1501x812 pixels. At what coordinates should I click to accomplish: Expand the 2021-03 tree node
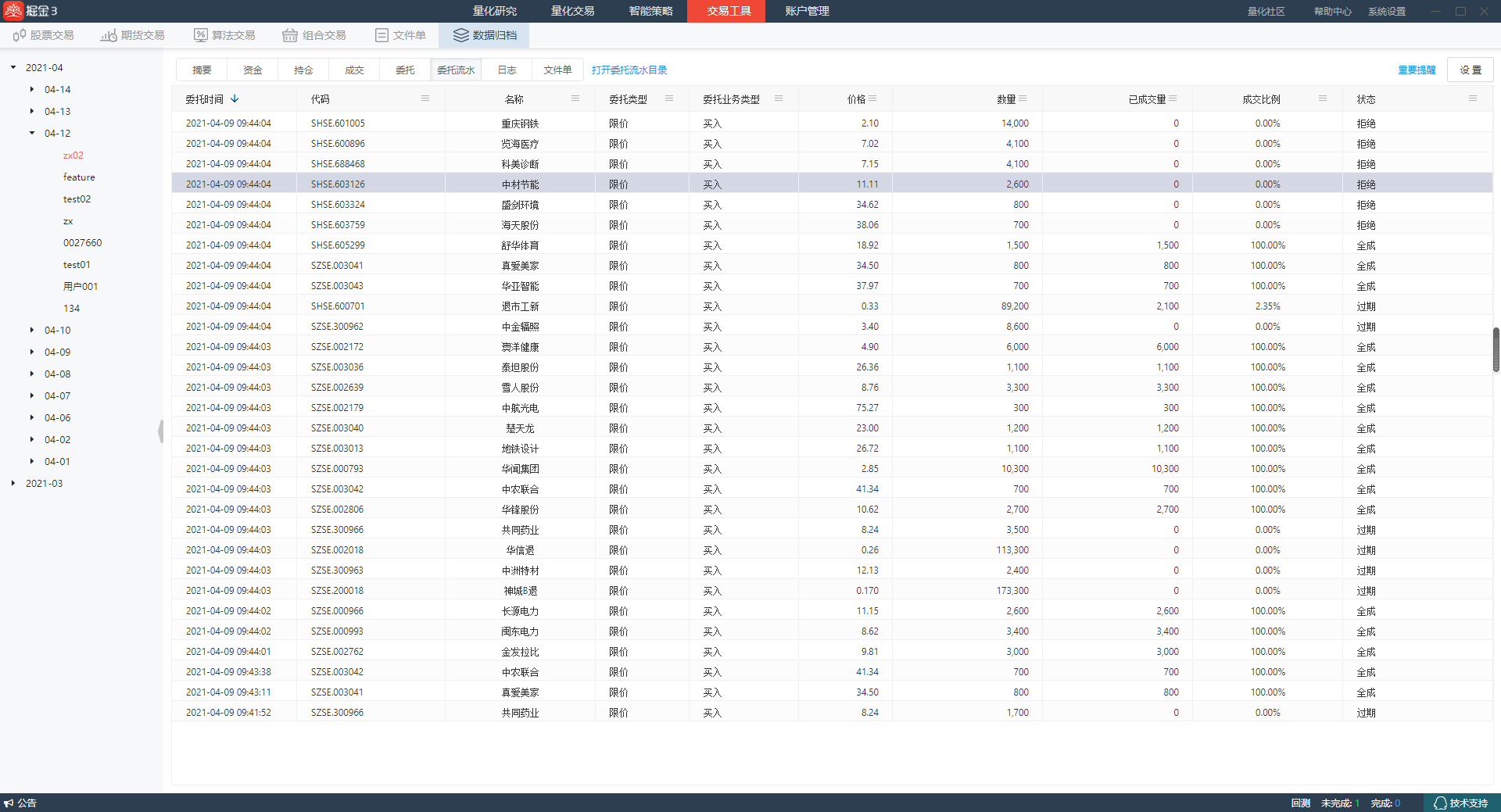[x=13, y=484]
